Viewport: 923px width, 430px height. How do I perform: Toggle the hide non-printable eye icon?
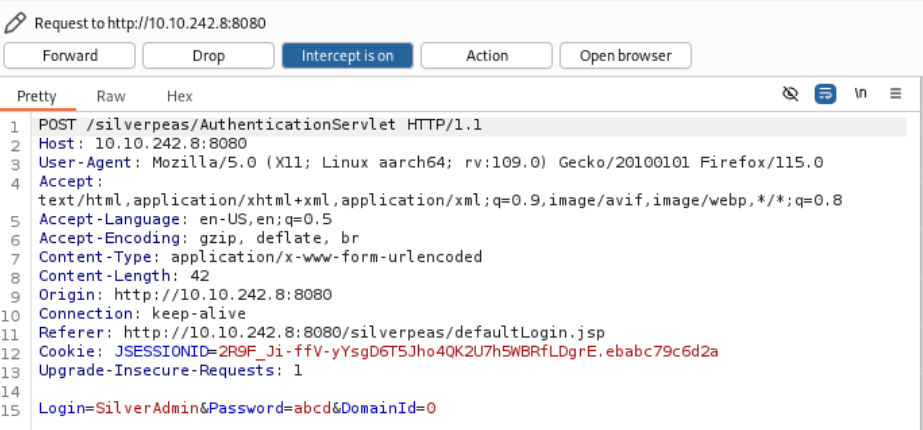pos(790,94)
